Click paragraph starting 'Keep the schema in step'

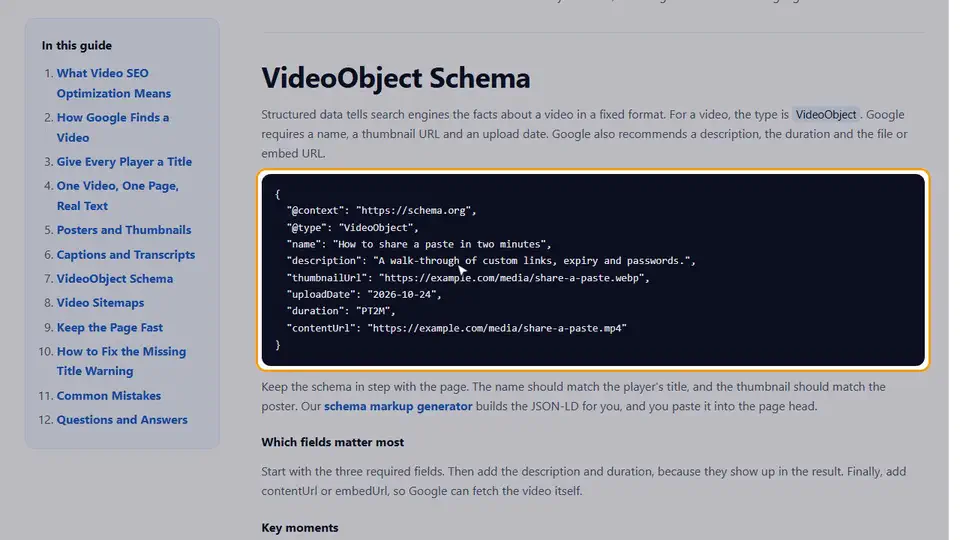pyautogui.click(x=573, y=396)
